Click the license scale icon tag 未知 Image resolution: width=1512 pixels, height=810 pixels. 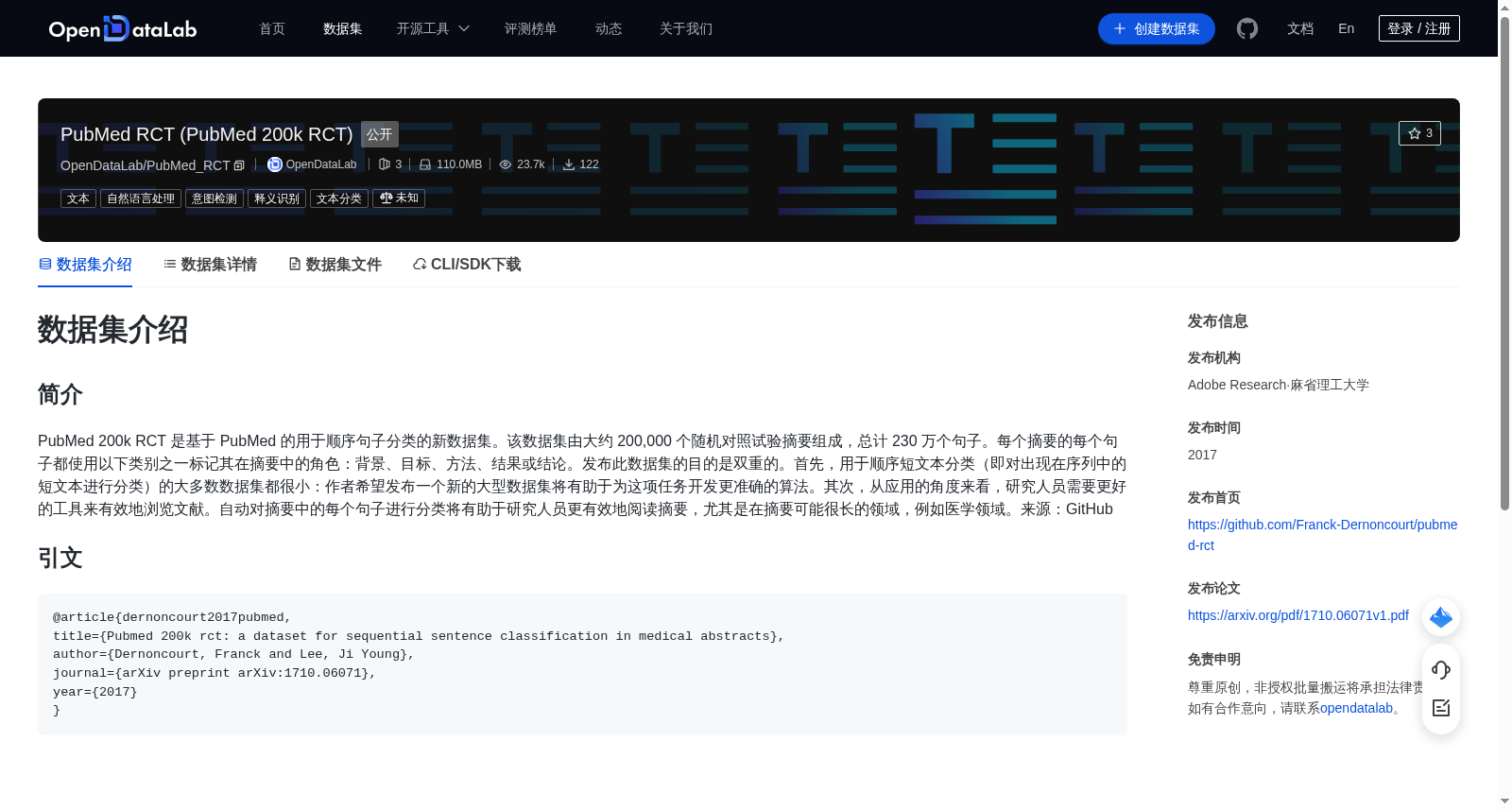[399, 198]
